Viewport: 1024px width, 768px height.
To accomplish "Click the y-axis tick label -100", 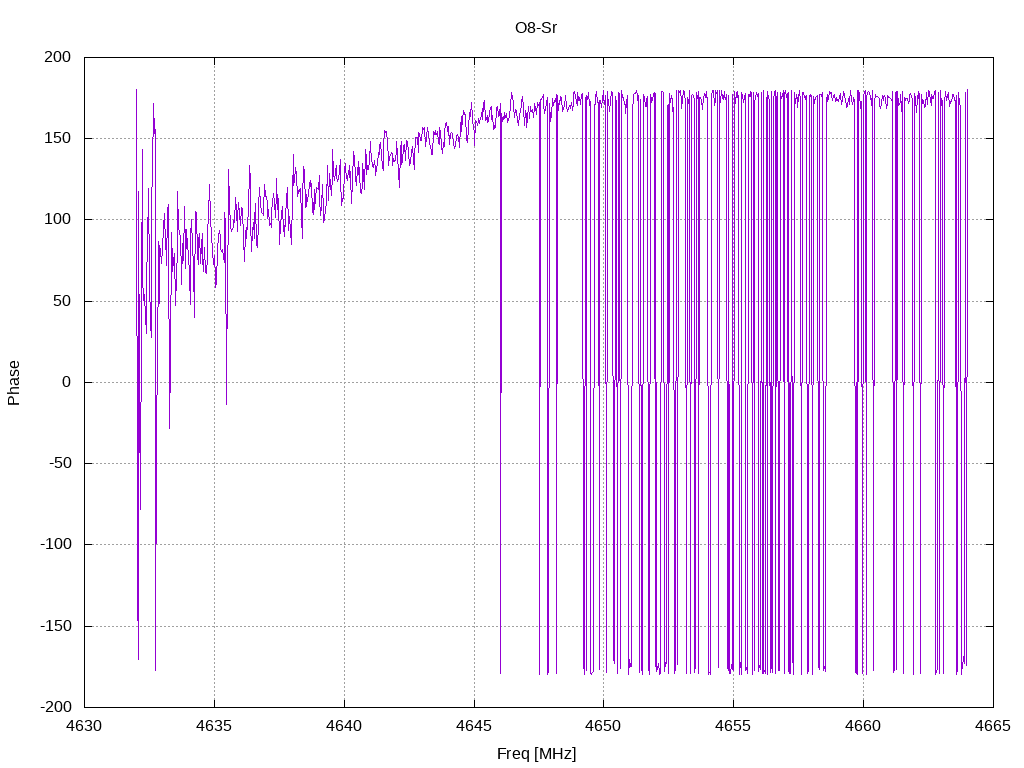I will (56, 544).
